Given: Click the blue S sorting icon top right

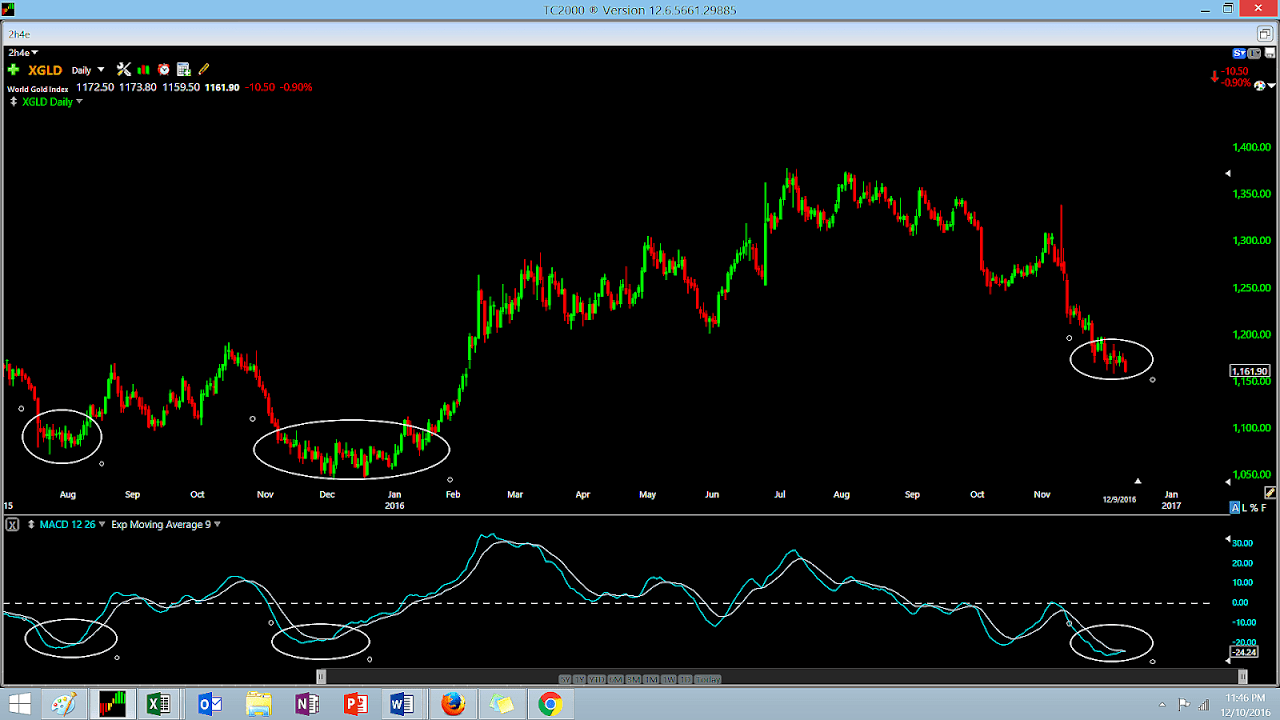Looking at the screenshot, I should pos(1238,52).
